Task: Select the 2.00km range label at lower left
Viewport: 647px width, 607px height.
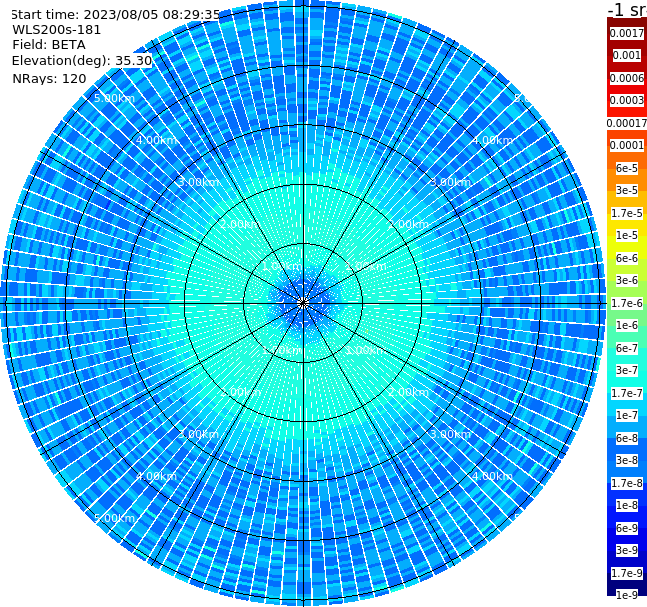Action: (x=241, y=392)
